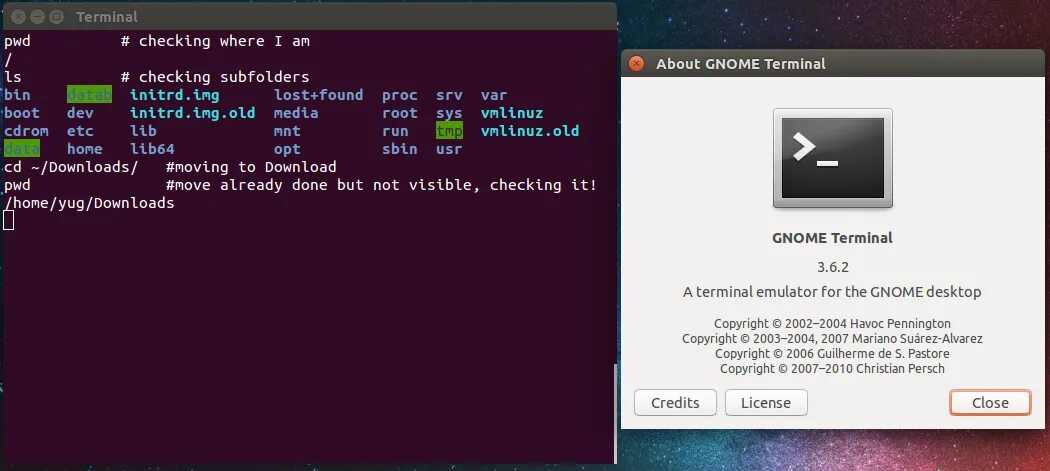
Task: Click 'lib64' in the ls output
Action: pyautogui.click(x=152, y=149)
